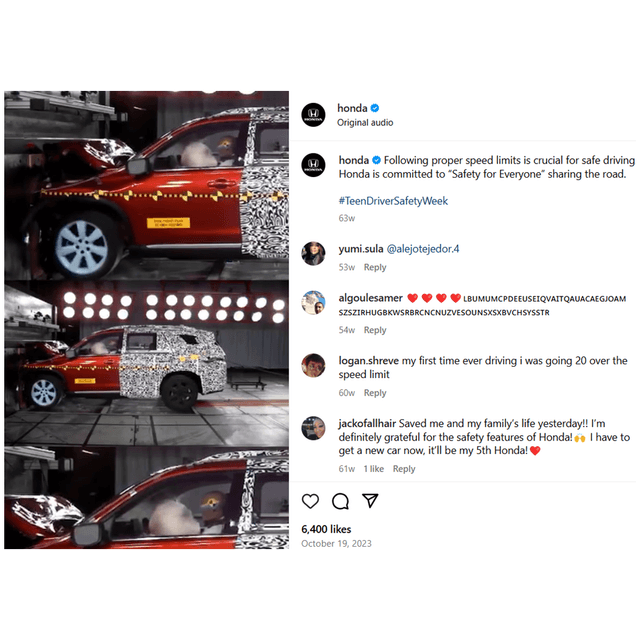Reply to logan.shreve's comment
This screenshot has width=640, height=640.
pos(375,393)
